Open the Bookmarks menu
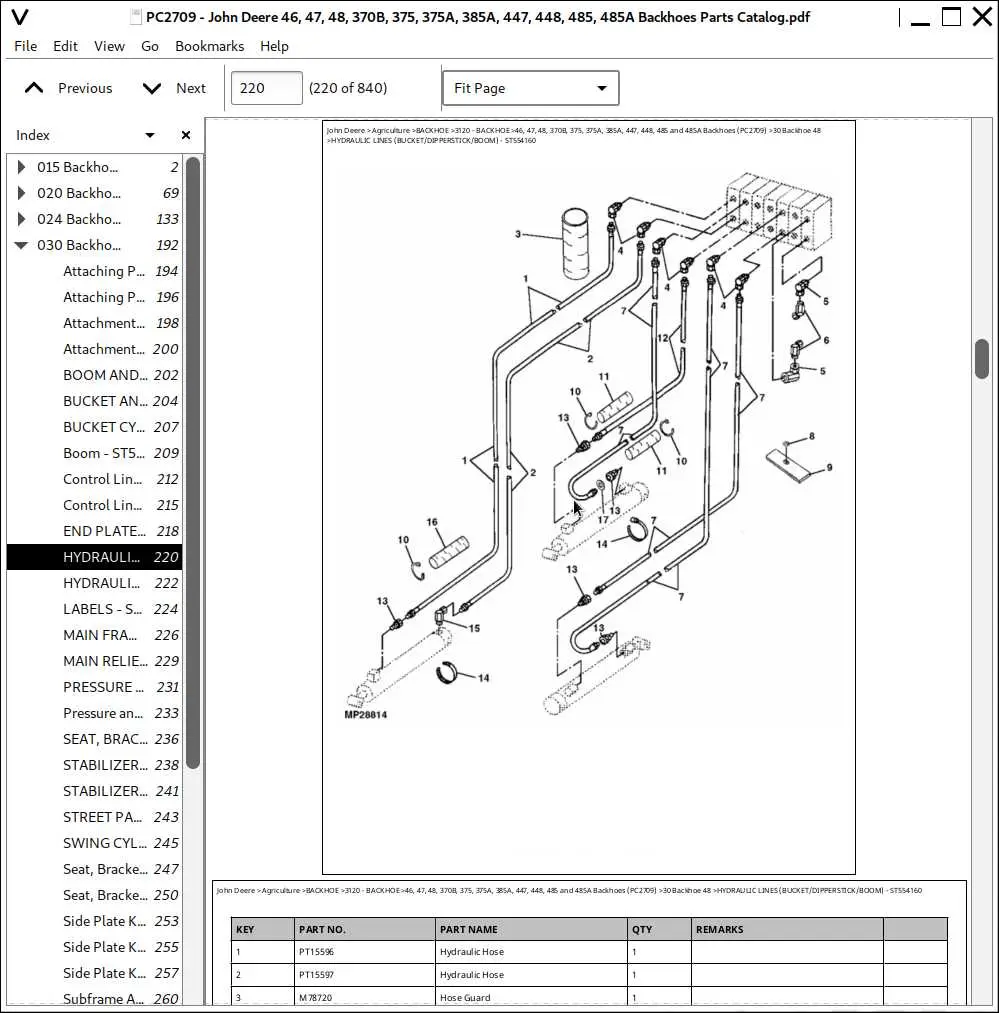 point(209,46)
